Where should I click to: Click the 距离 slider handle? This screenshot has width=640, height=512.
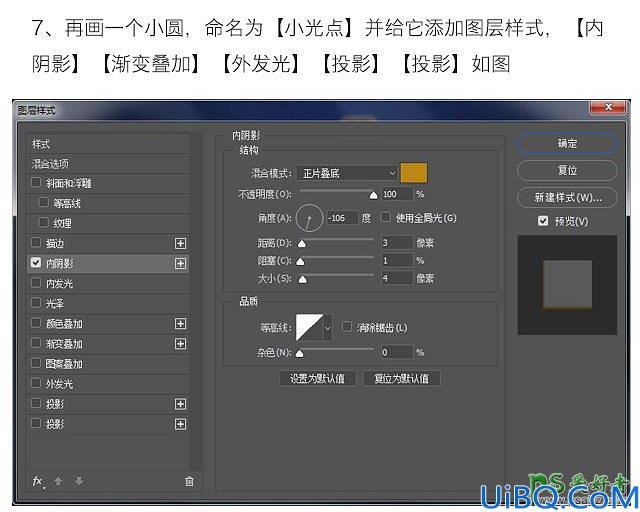(x=302, y=244)
